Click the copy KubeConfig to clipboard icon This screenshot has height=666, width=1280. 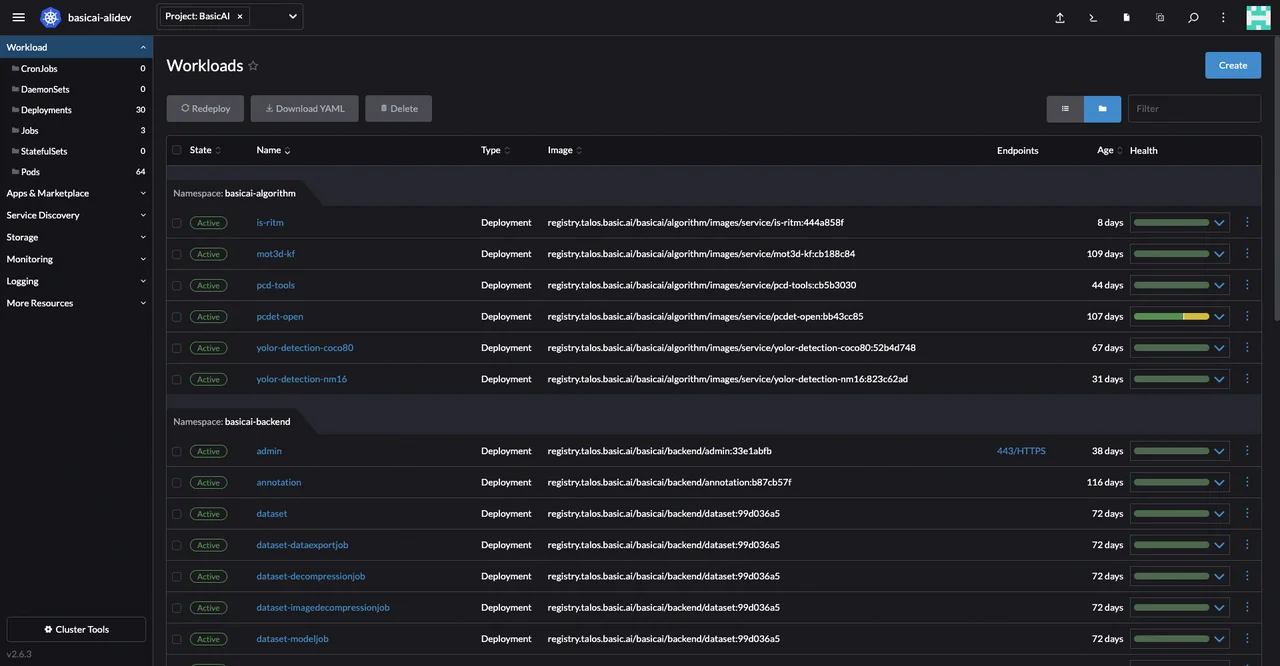tap(1160, 17)
